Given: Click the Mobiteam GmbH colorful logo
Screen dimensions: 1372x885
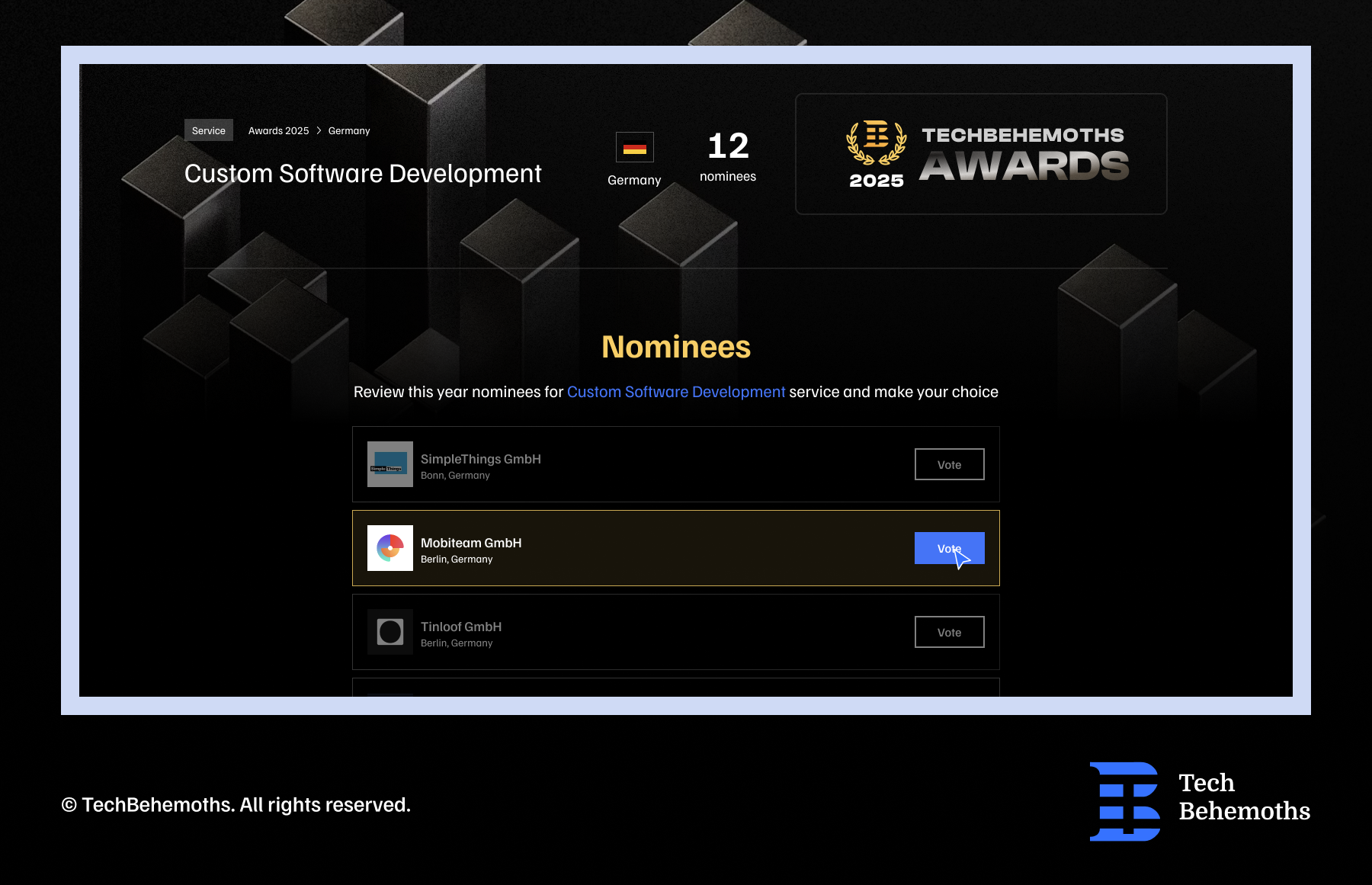Looking at the screenshot, I should pyautogui.click(x=389, y=548).
